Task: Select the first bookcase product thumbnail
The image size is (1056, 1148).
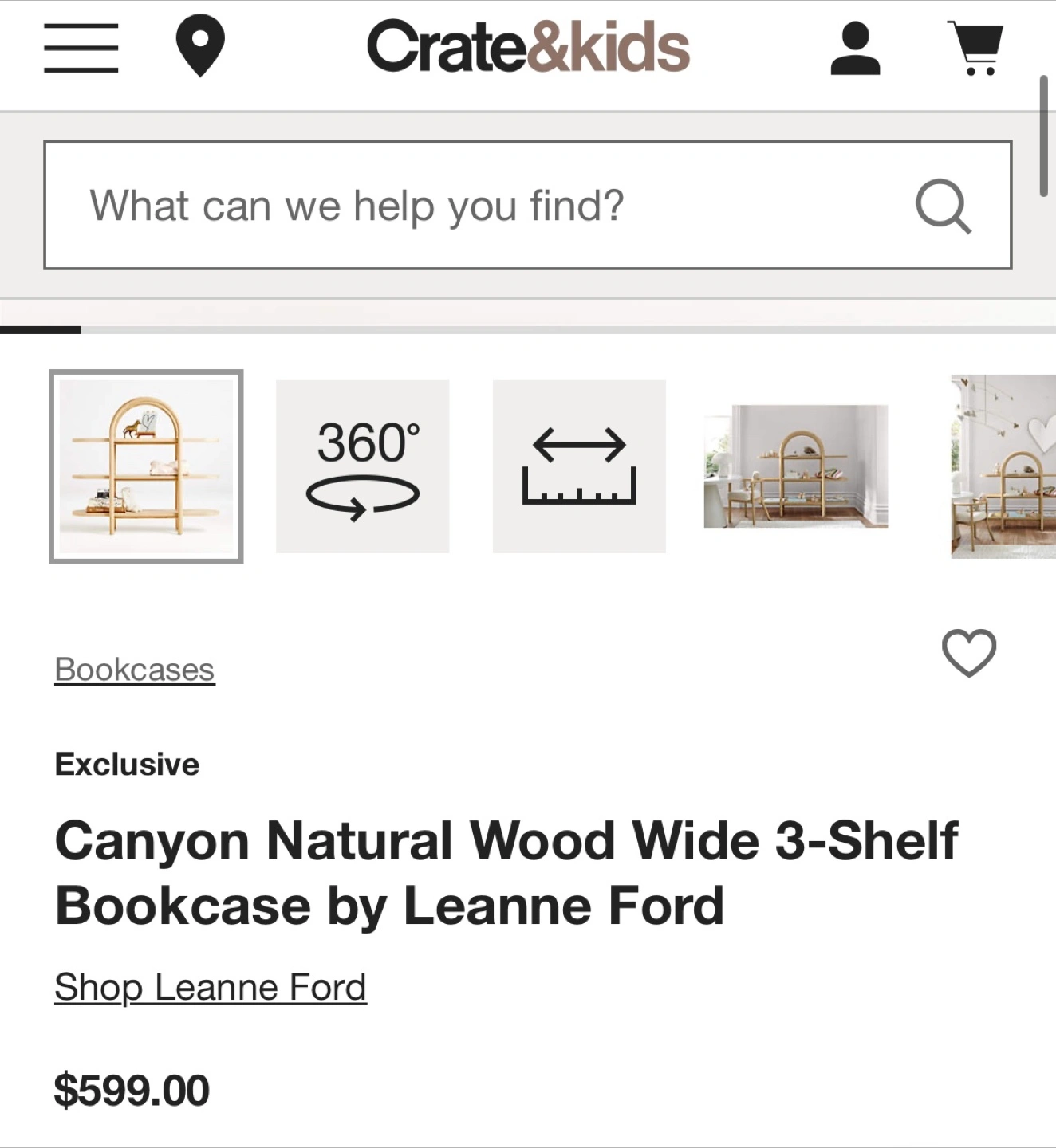Action: tap(146, 466)
